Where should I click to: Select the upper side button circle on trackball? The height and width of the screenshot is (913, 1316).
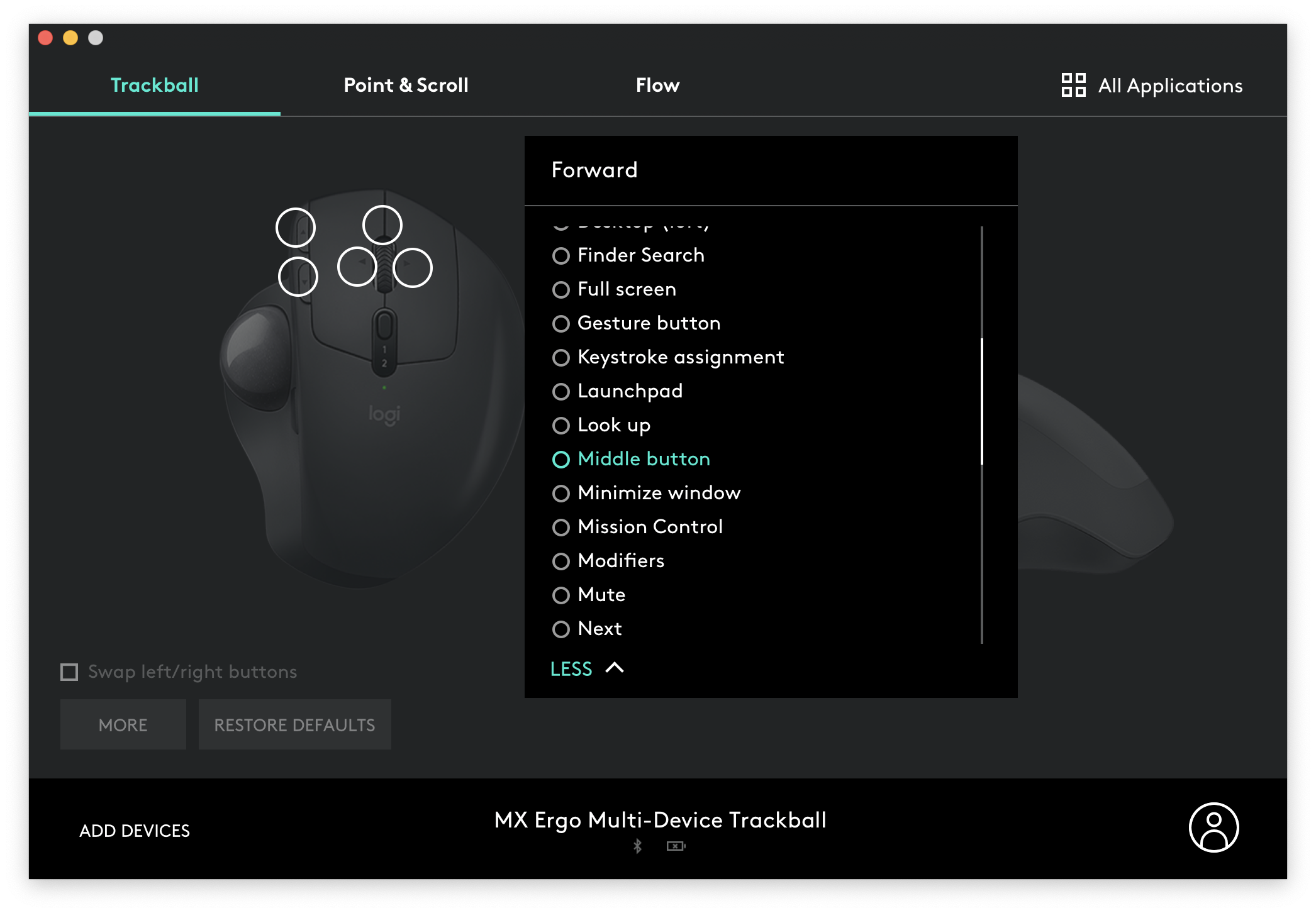point(296,227)
